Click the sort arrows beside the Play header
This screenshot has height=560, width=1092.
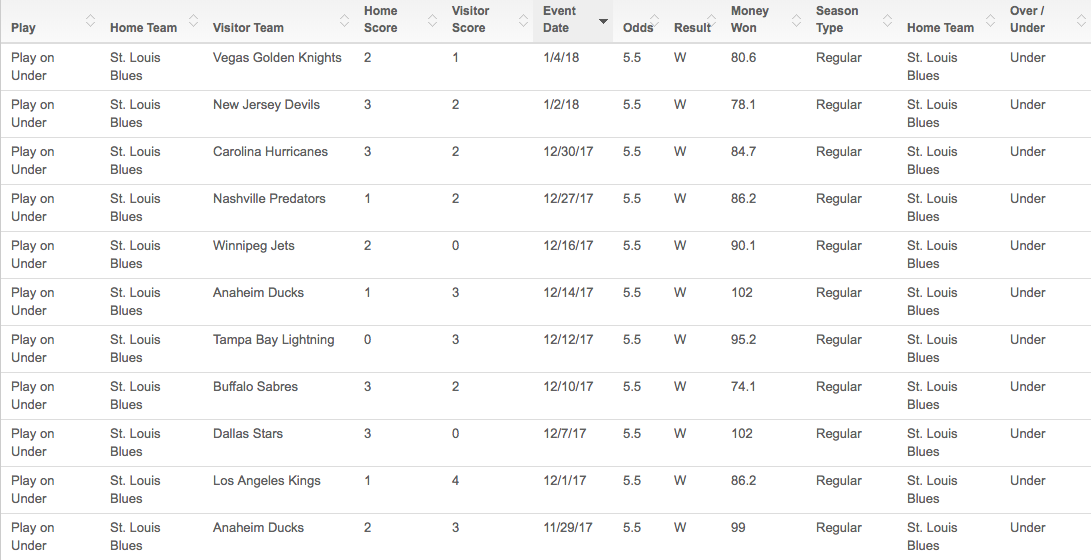point(91,20)
